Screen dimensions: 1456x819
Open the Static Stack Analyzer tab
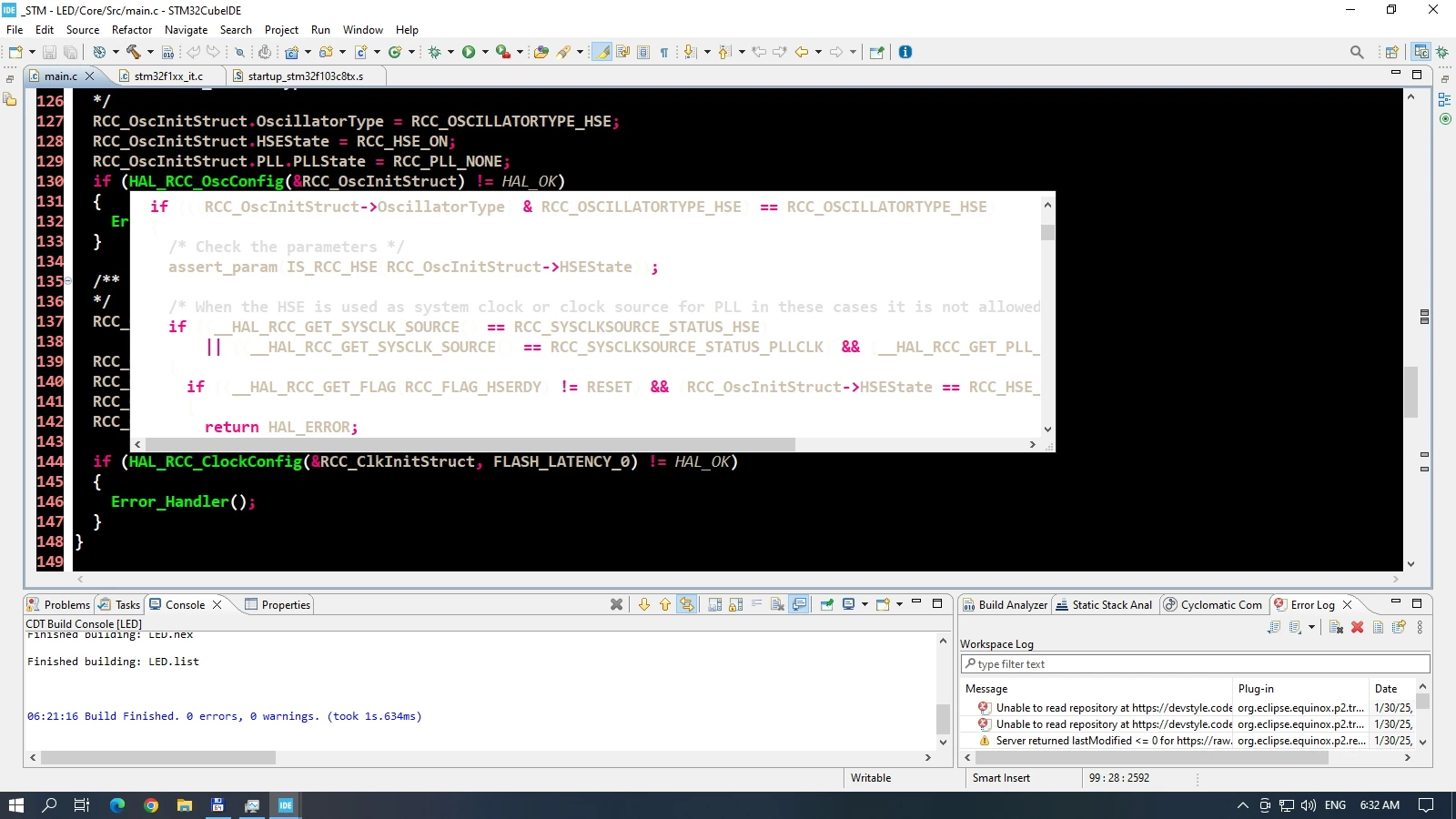coord(1103,605)
